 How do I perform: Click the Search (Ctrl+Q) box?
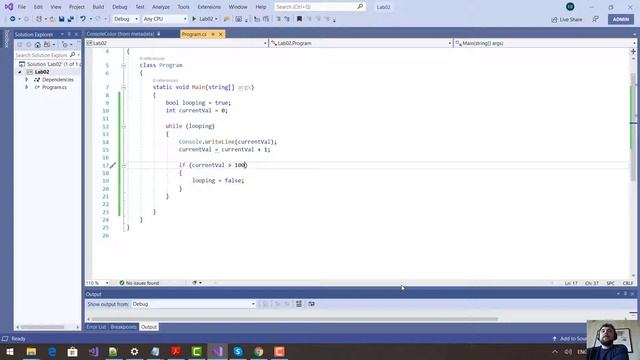tap(320, 7)
